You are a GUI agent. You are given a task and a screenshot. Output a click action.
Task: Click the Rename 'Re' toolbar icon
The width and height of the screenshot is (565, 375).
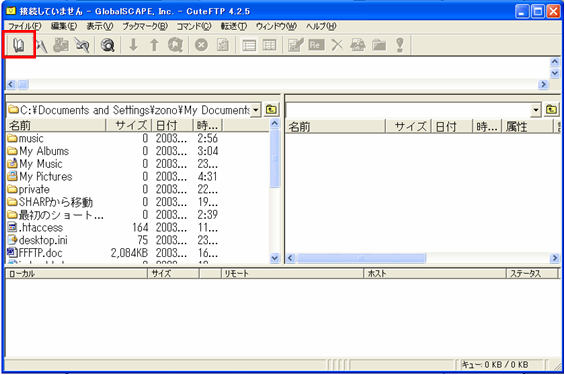[x=316, y=45]
